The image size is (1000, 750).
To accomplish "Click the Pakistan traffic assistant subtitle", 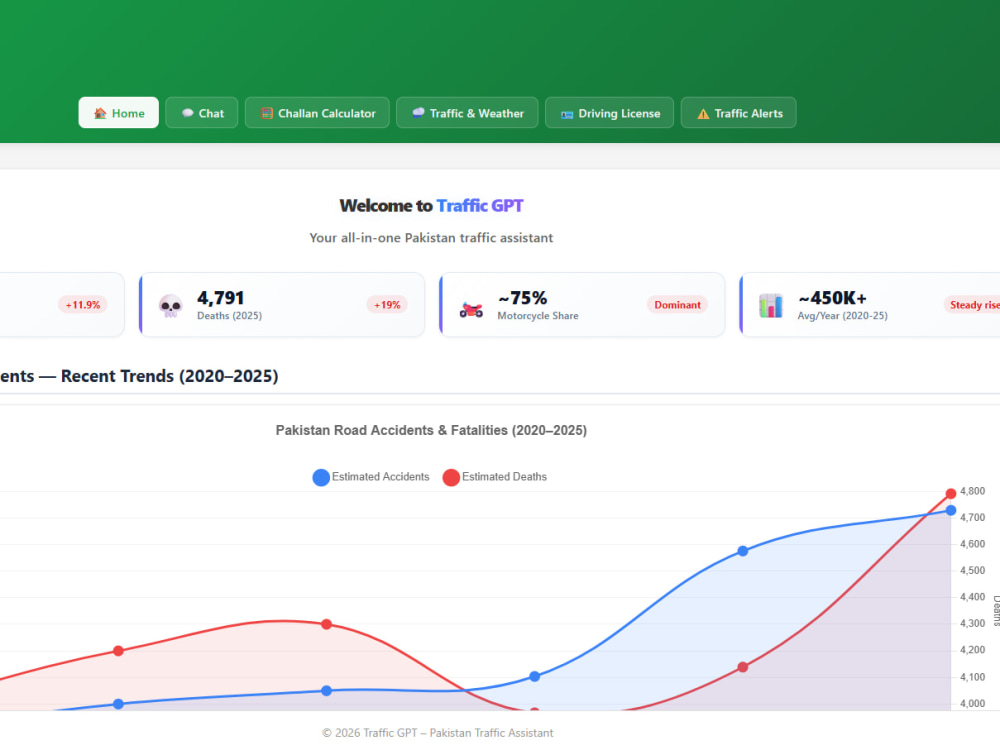I will (431, 238).
